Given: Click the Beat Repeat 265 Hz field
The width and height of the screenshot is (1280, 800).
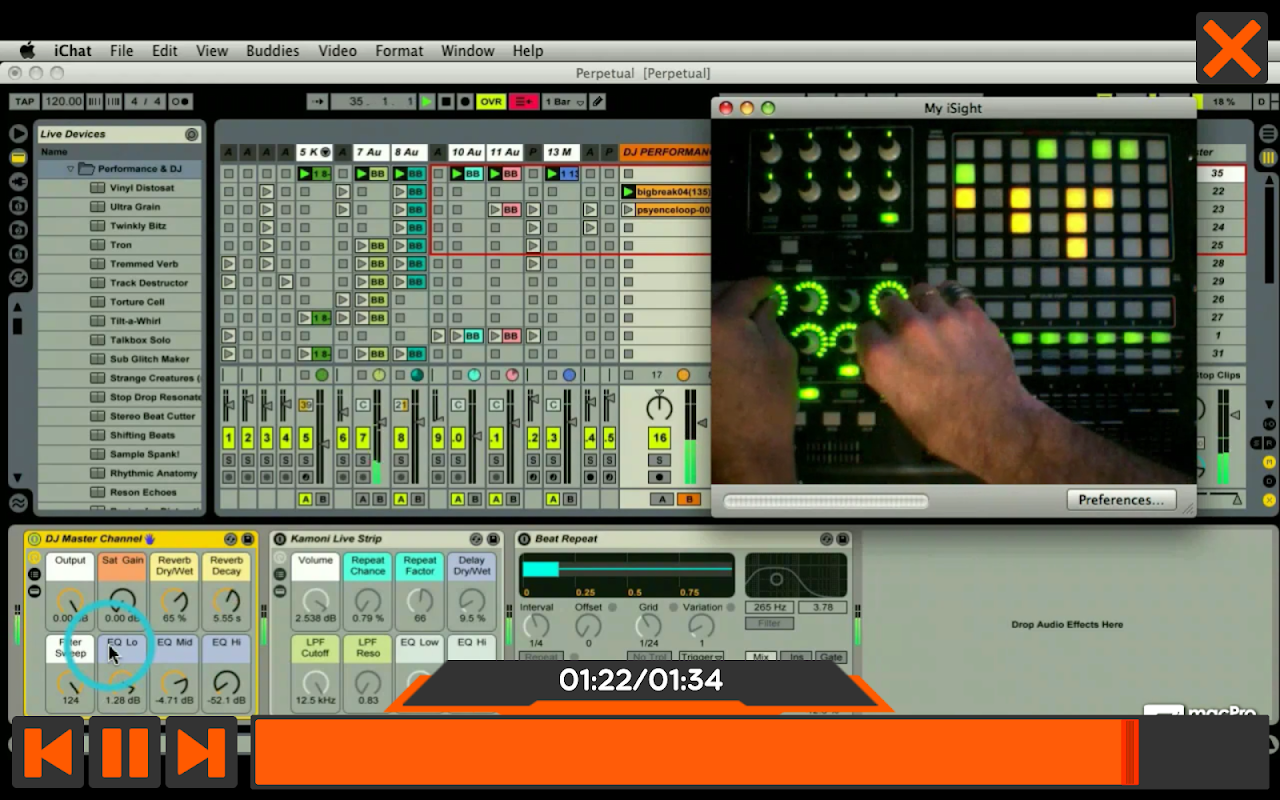Looking at the screenshot, I should coord(769,607).
